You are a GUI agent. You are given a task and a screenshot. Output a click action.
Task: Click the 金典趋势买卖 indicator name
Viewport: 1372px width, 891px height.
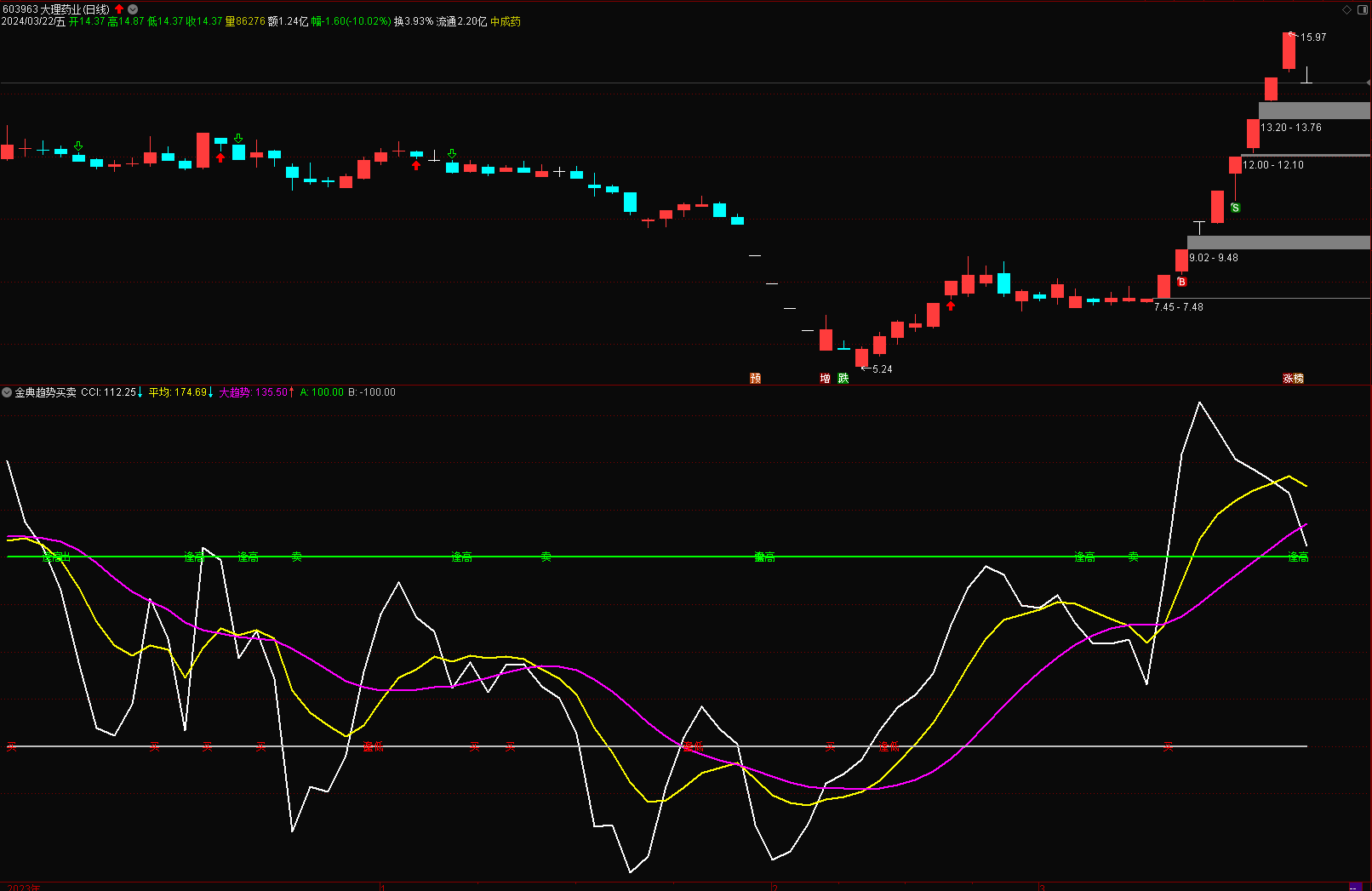[45, 392]
